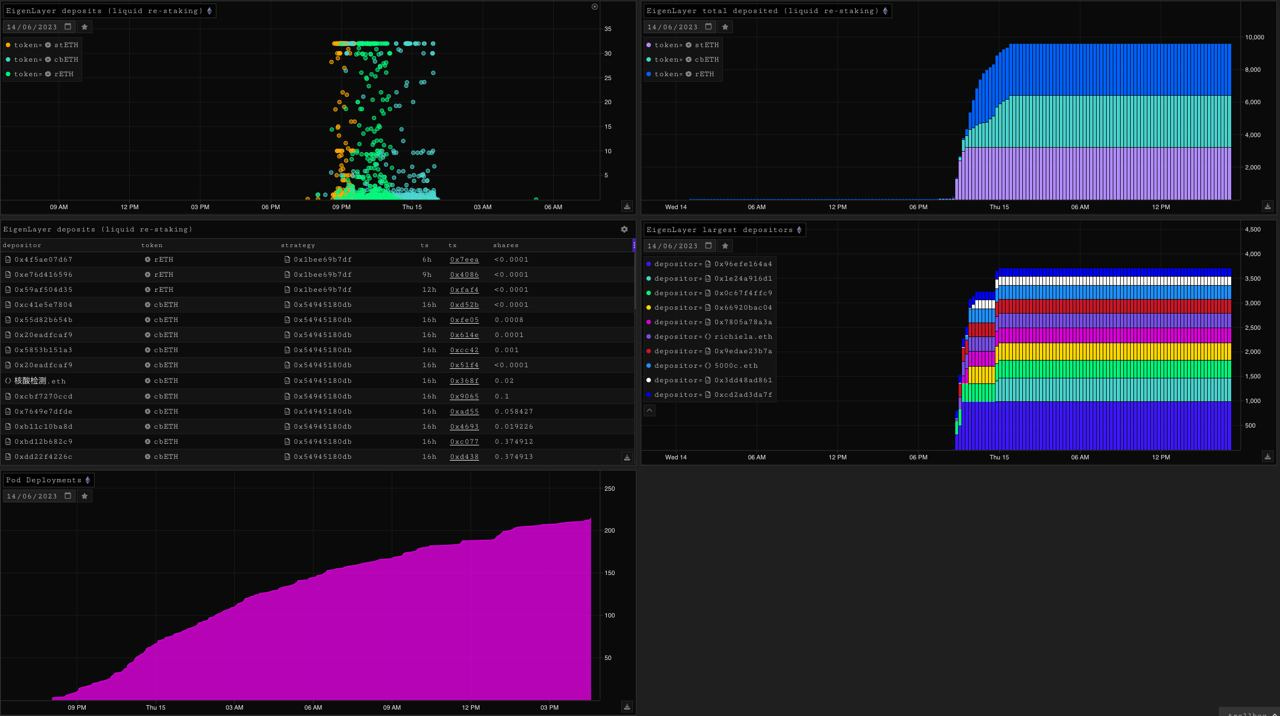Image resolution: width=1280 pixels, height=716 pixels.
Task: Click token icon in first rETH row
Action: 148,259
